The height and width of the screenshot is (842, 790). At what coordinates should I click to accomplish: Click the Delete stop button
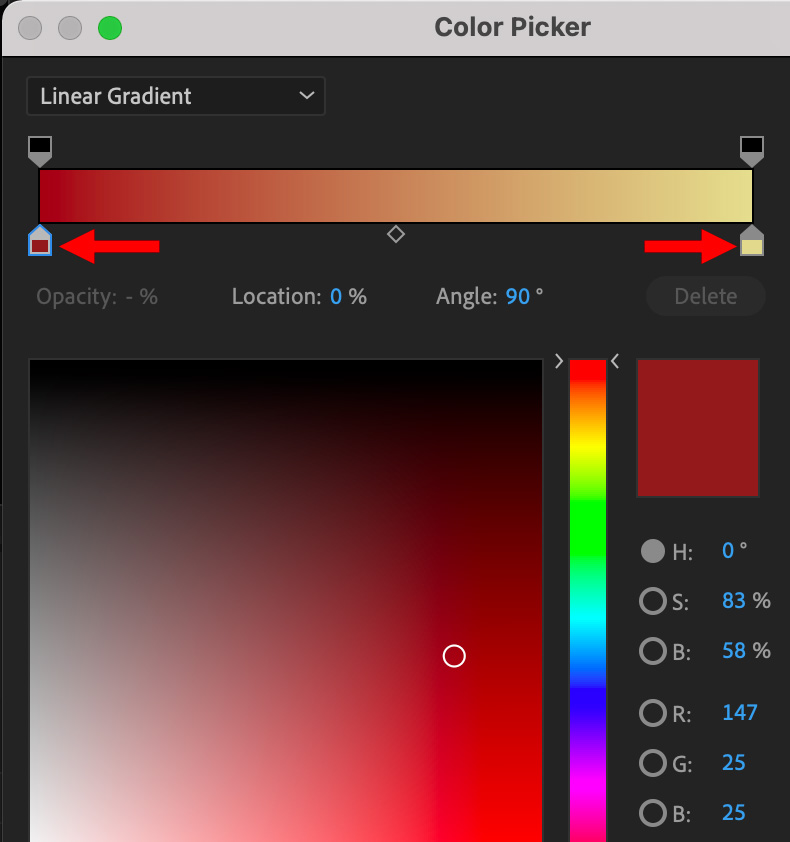[706, 296]
